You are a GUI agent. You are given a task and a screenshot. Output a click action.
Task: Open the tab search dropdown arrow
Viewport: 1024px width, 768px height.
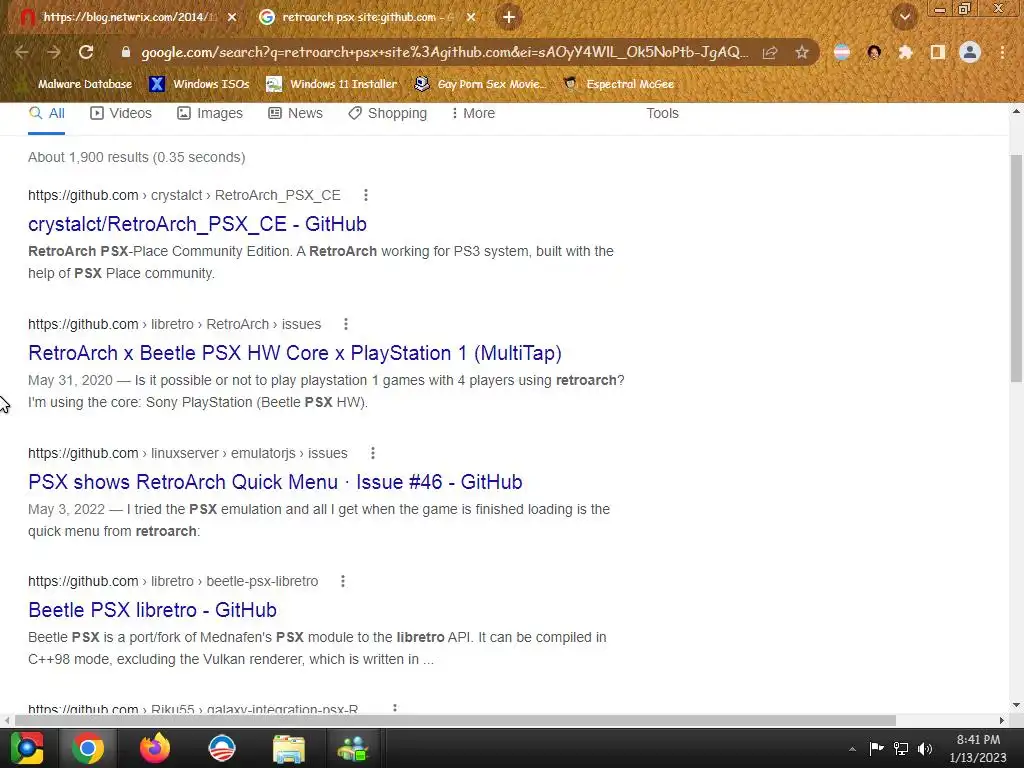[x=904, y=17]
